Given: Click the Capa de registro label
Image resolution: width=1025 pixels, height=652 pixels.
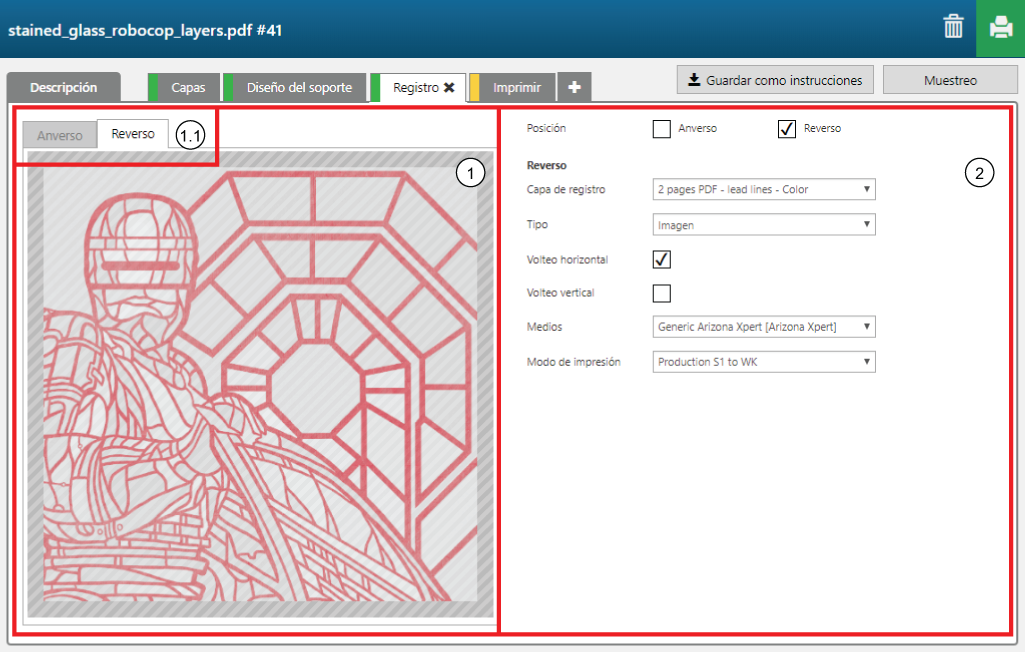Looking at the screenshot, I should 566,189.
